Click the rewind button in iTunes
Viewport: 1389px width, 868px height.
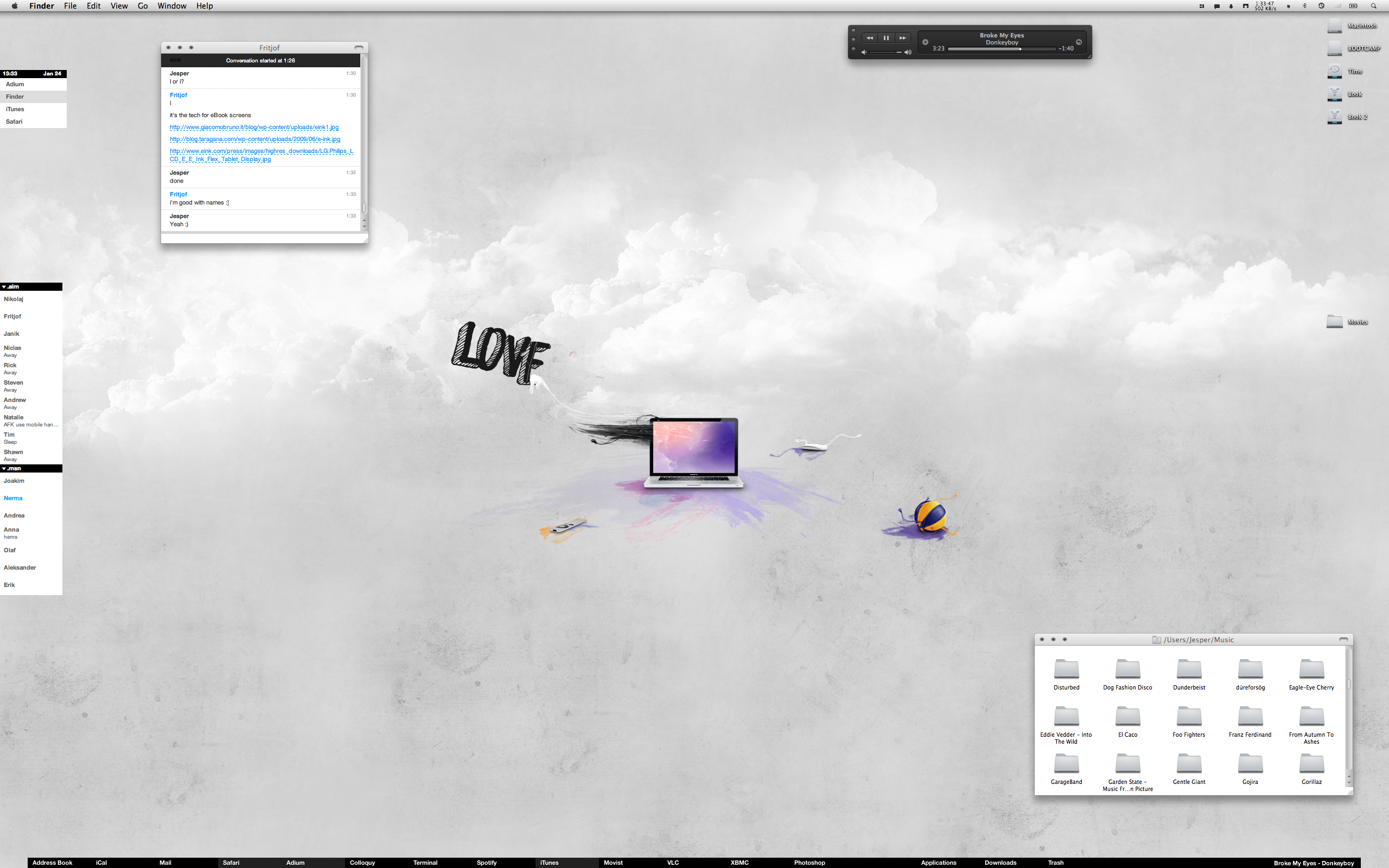[870, 38]
